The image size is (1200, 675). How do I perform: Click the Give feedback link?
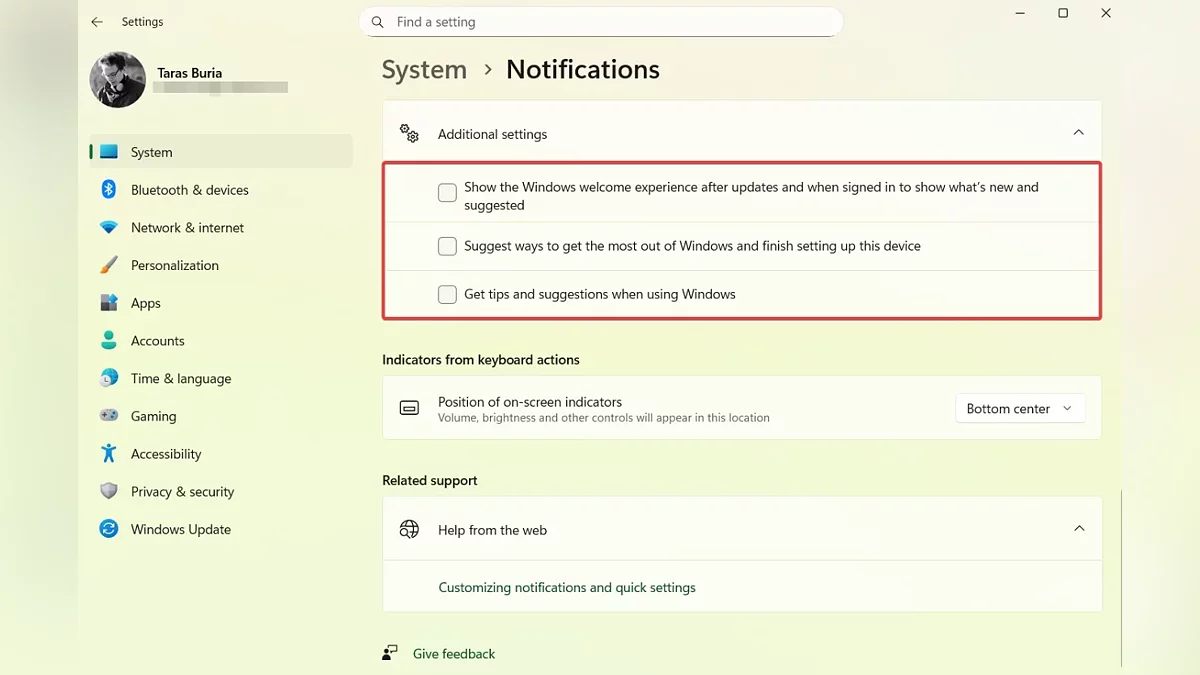tap(454, 654)
